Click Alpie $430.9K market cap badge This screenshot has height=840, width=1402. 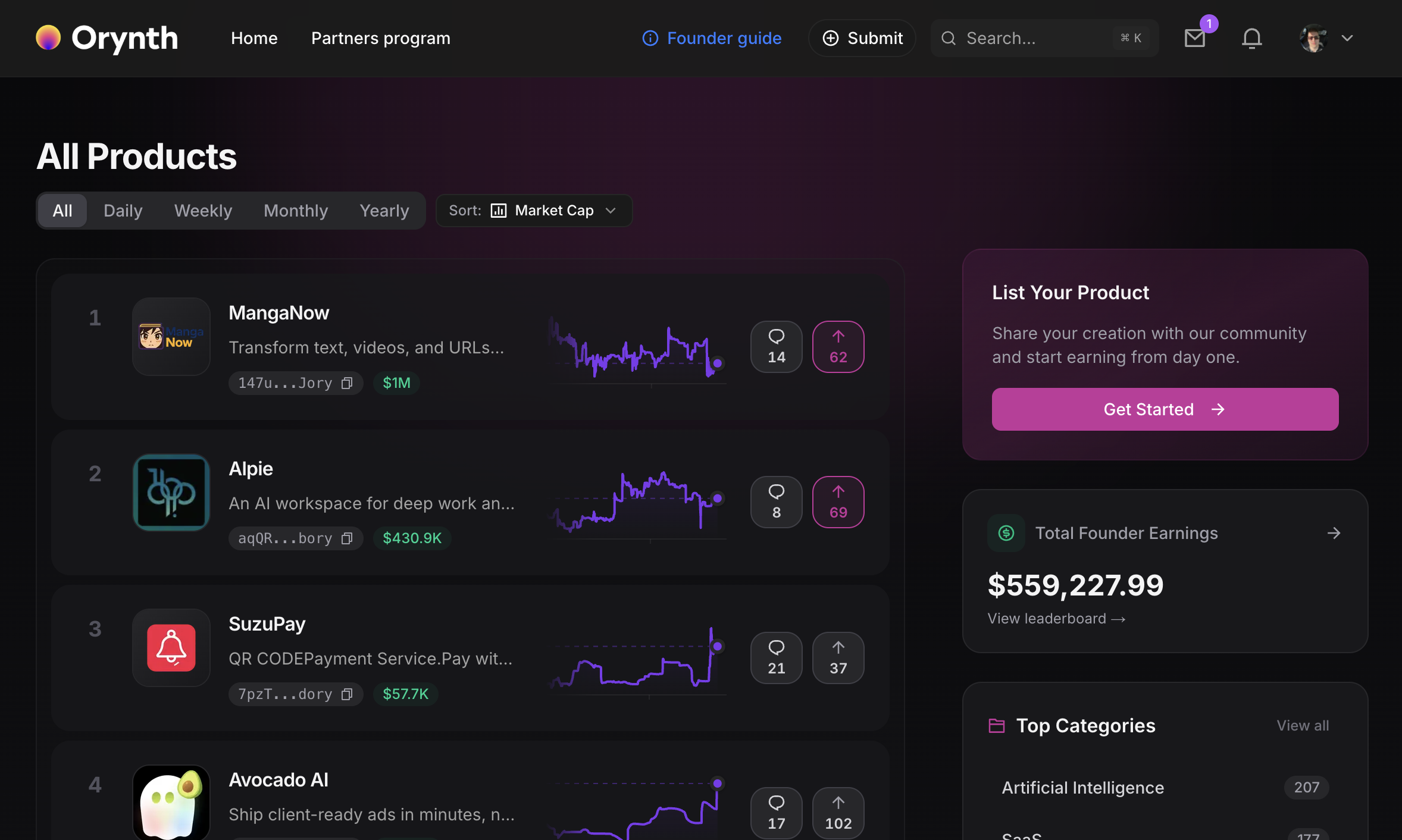(412, 538)
